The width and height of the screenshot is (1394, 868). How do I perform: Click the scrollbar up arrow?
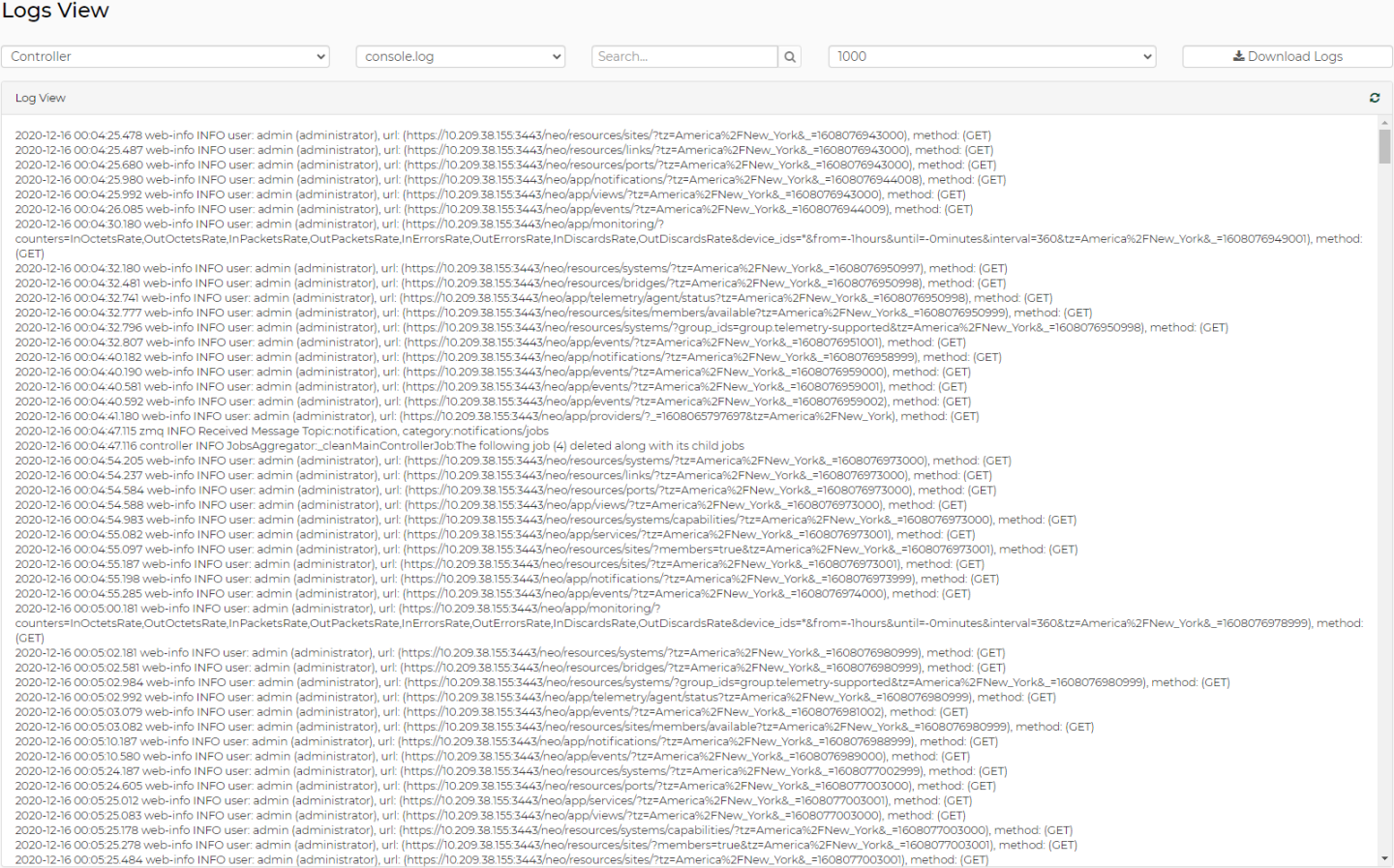pos(1384,123)
